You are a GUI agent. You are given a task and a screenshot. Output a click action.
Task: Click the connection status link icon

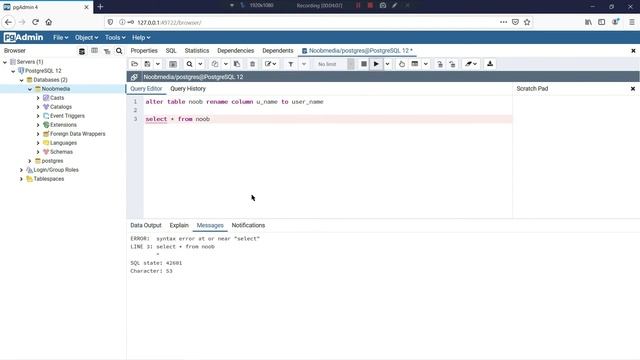pyautogui.click(x=134, y=77)
